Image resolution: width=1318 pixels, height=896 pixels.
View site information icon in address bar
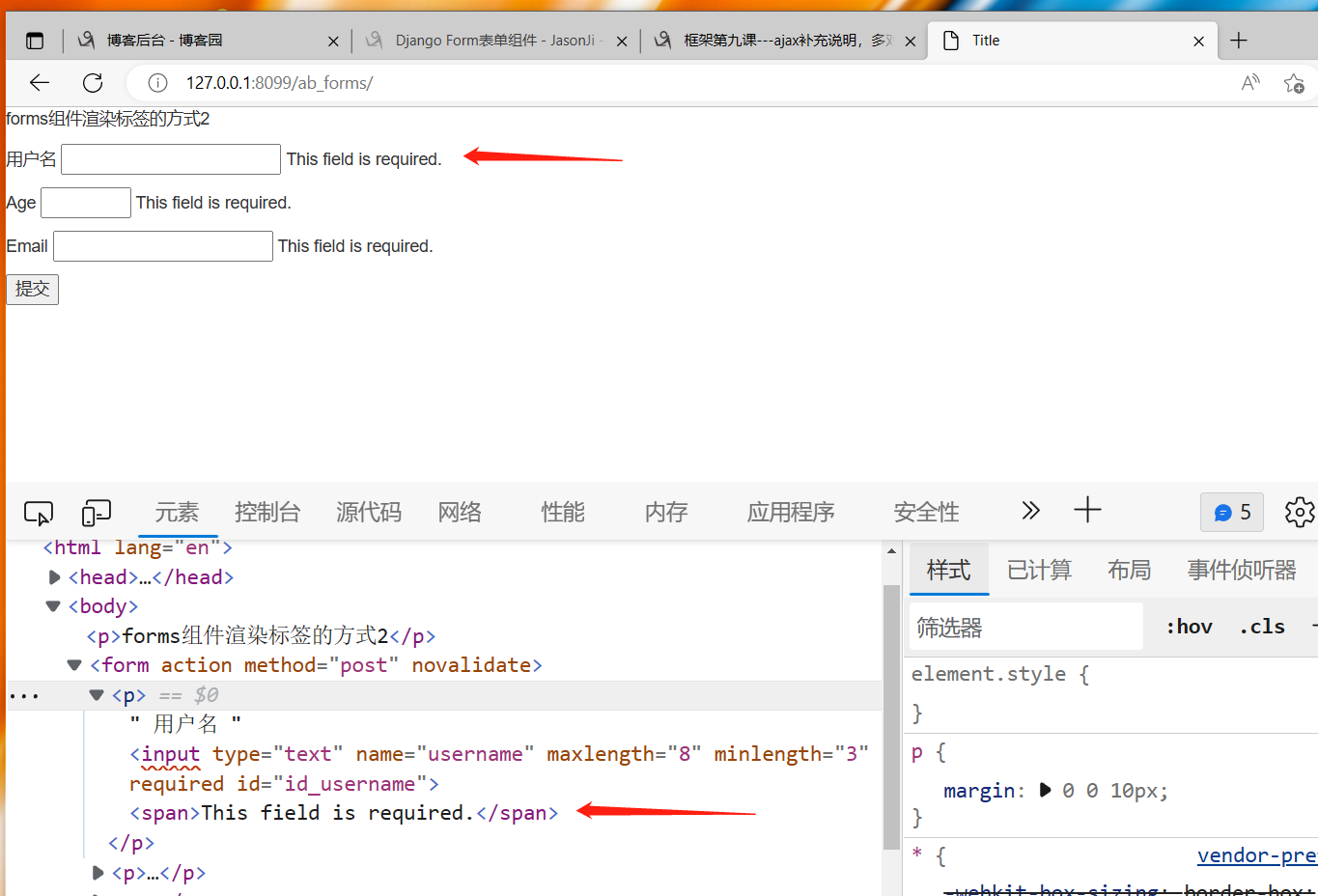pos(157,83)
